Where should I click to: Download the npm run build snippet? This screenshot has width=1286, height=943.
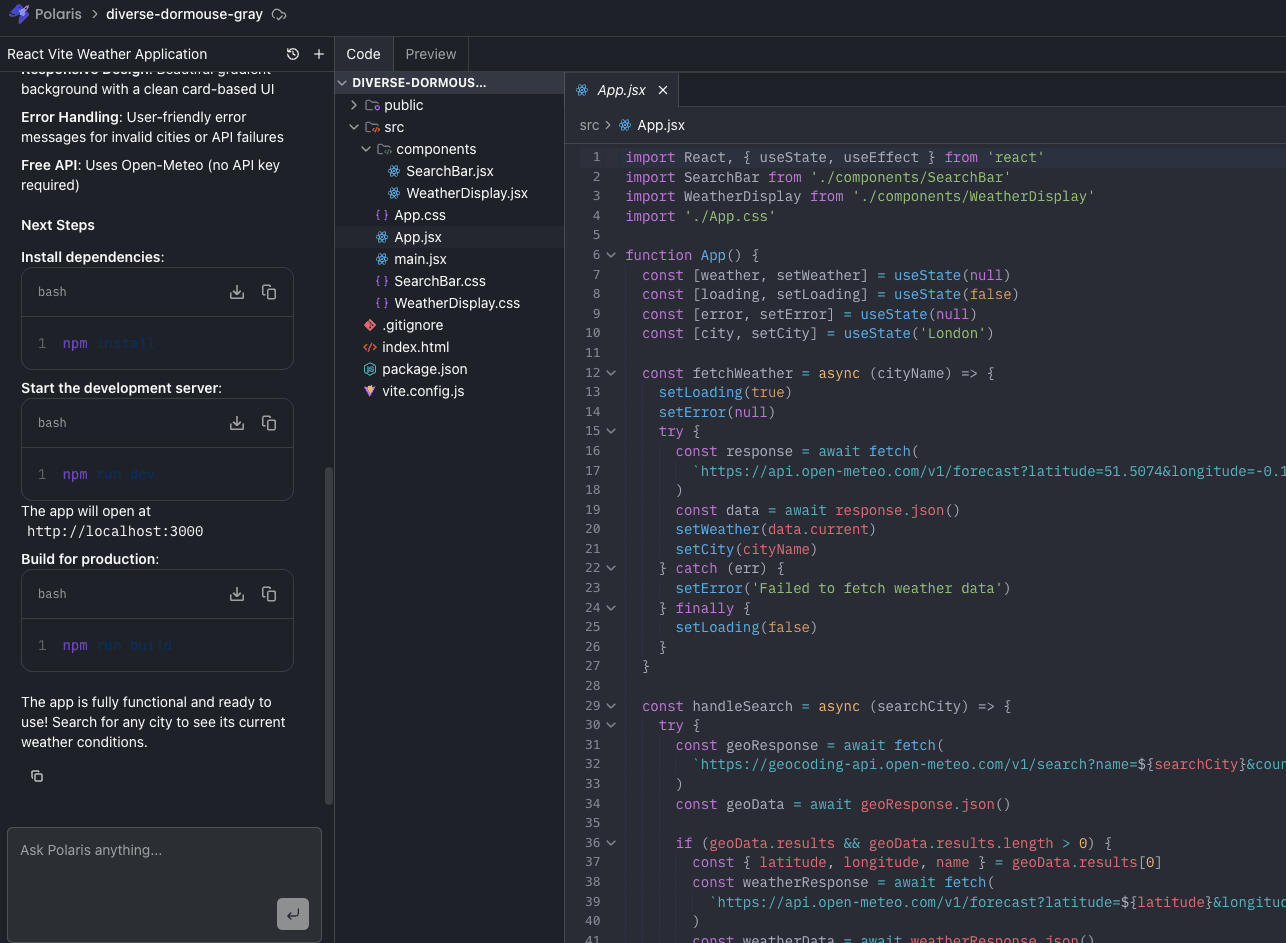point(237,594)
